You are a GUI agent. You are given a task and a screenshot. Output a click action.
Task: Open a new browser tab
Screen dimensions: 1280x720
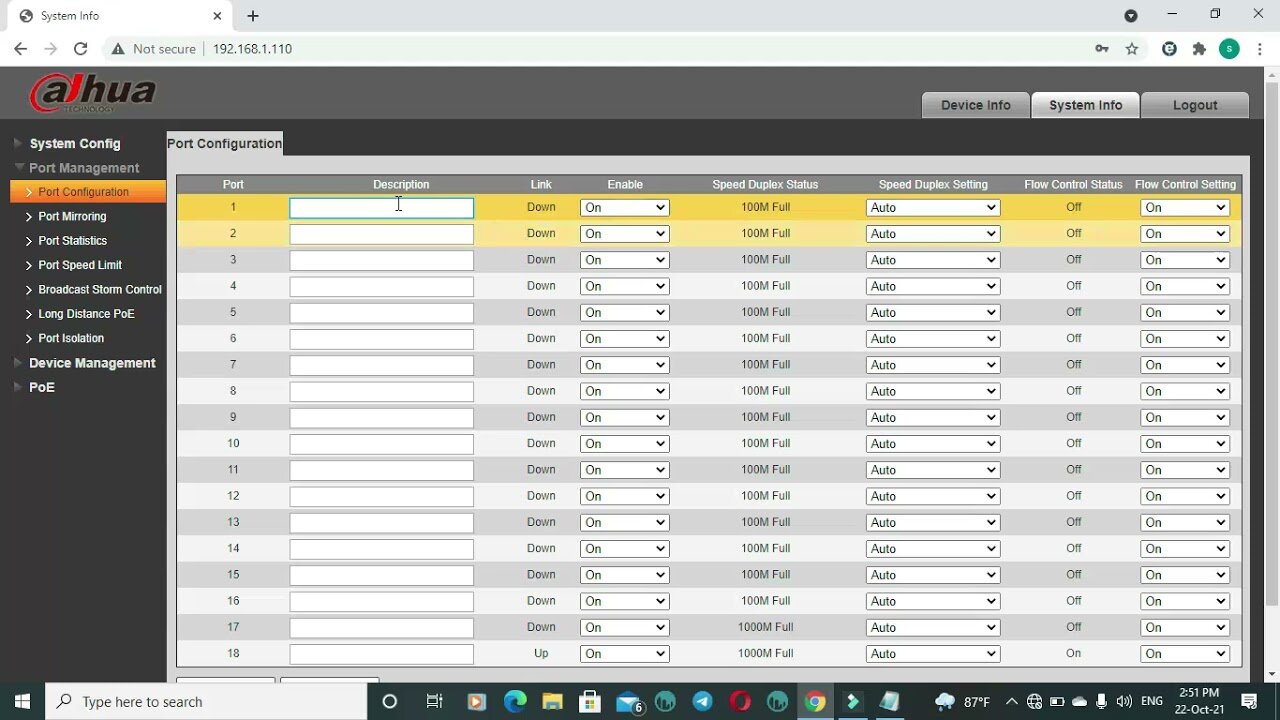(x=253, y=16)
